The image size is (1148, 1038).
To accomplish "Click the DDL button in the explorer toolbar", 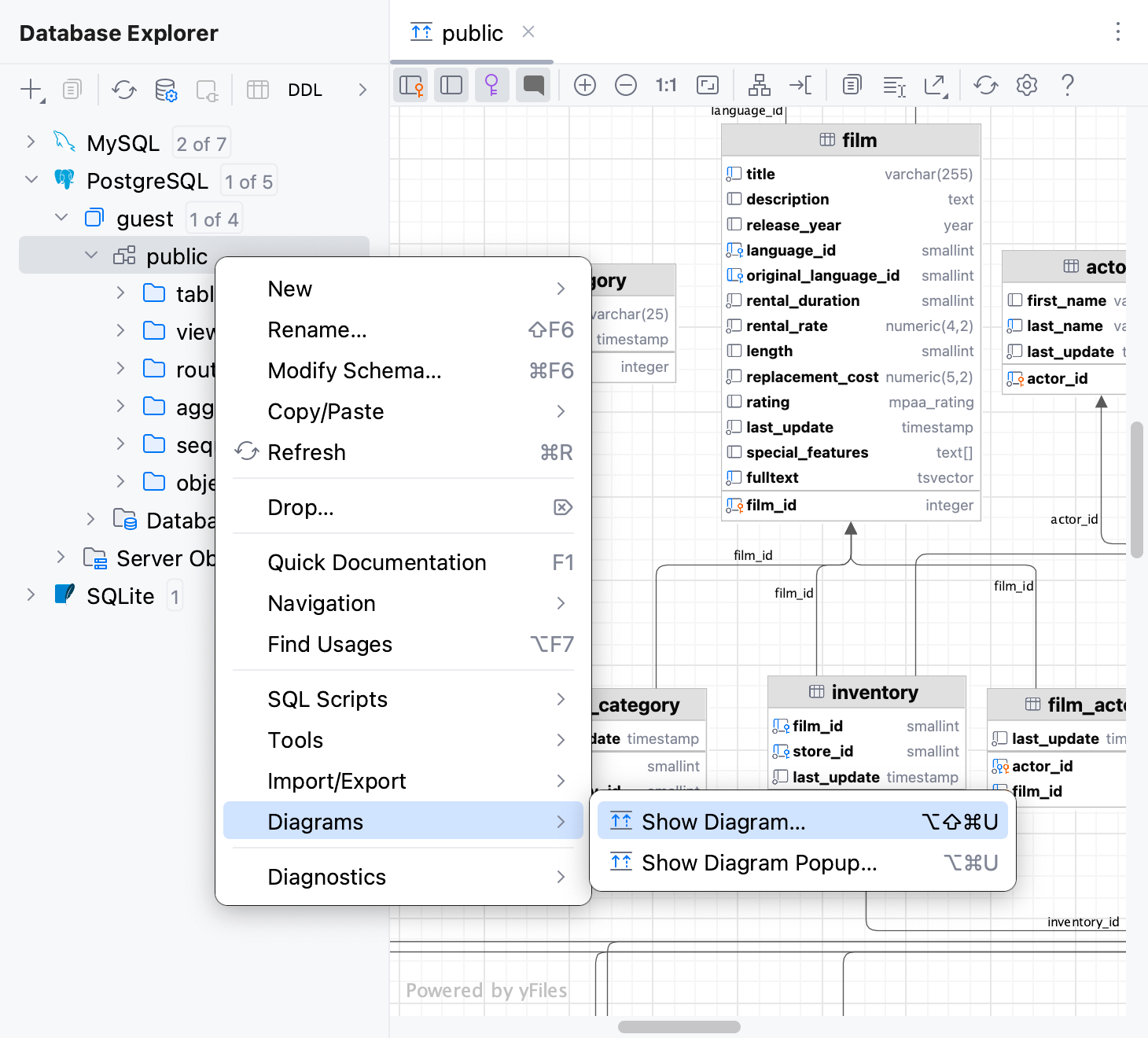I will (305, 90).
